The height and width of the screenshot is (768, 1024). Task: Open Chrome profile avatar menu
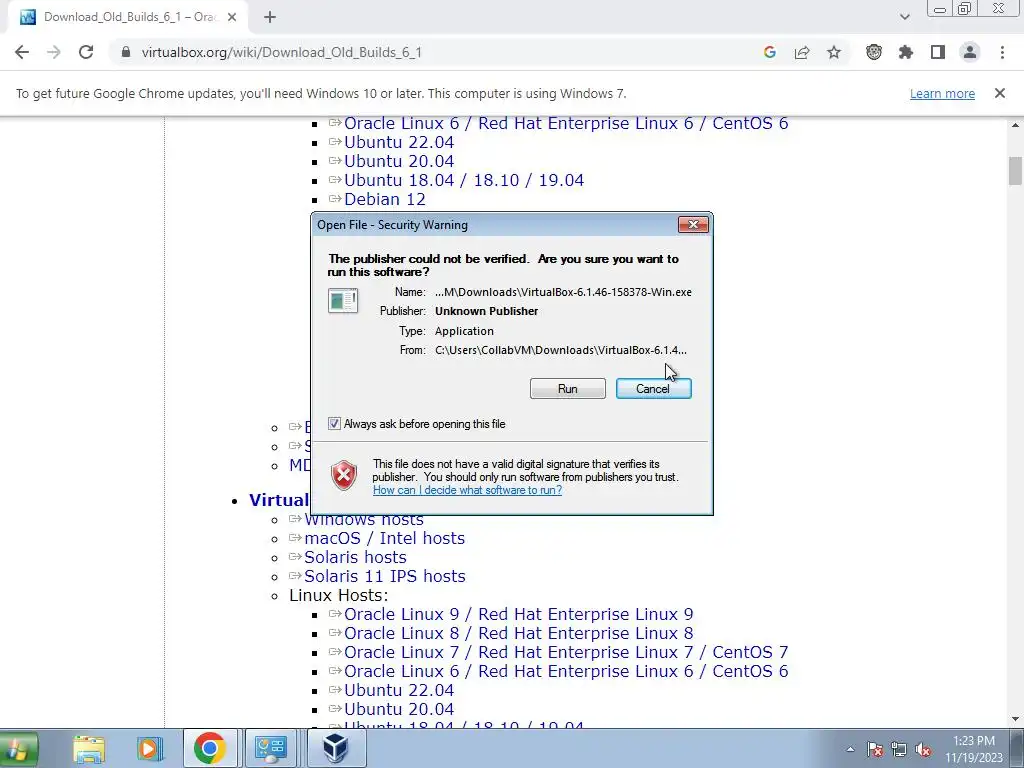tap(970, 52)
